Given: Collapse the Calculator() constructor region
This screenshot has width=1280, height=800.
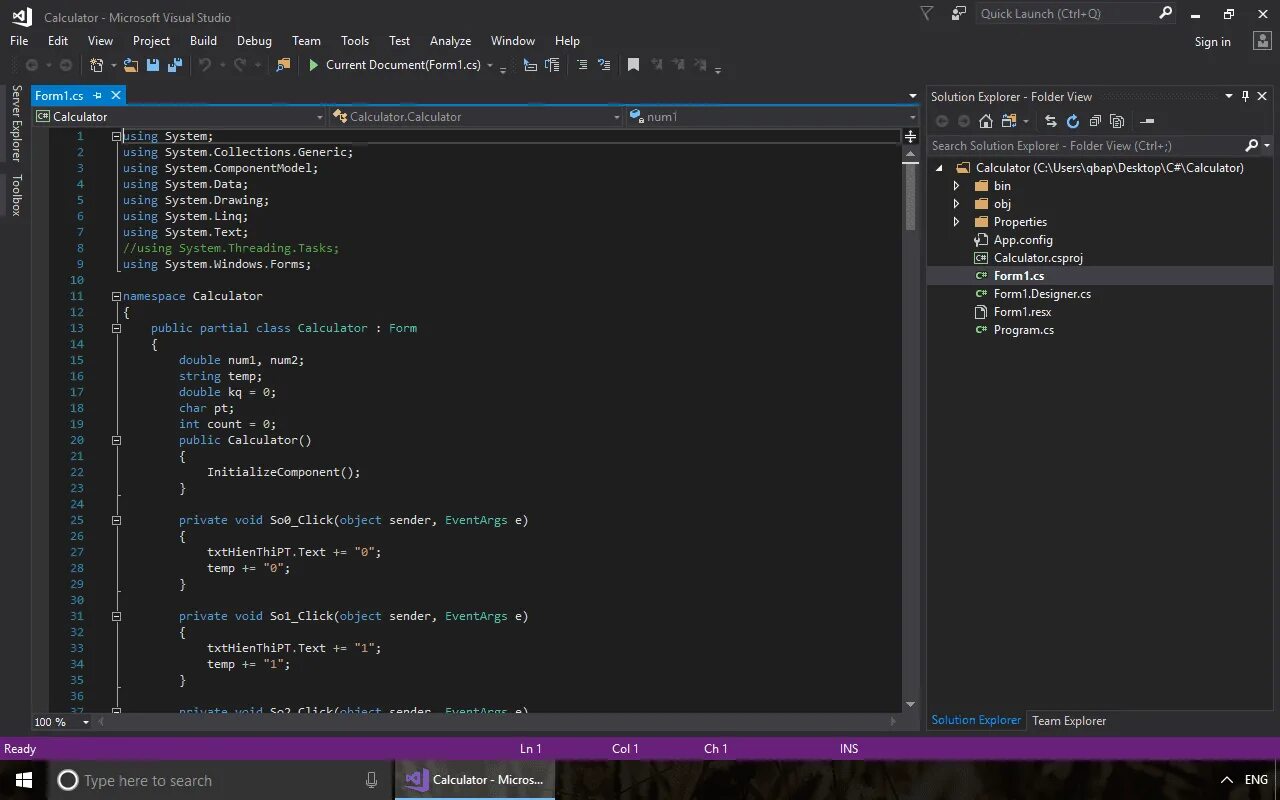Looking at the screenshot, I should [x=116, y=440].
